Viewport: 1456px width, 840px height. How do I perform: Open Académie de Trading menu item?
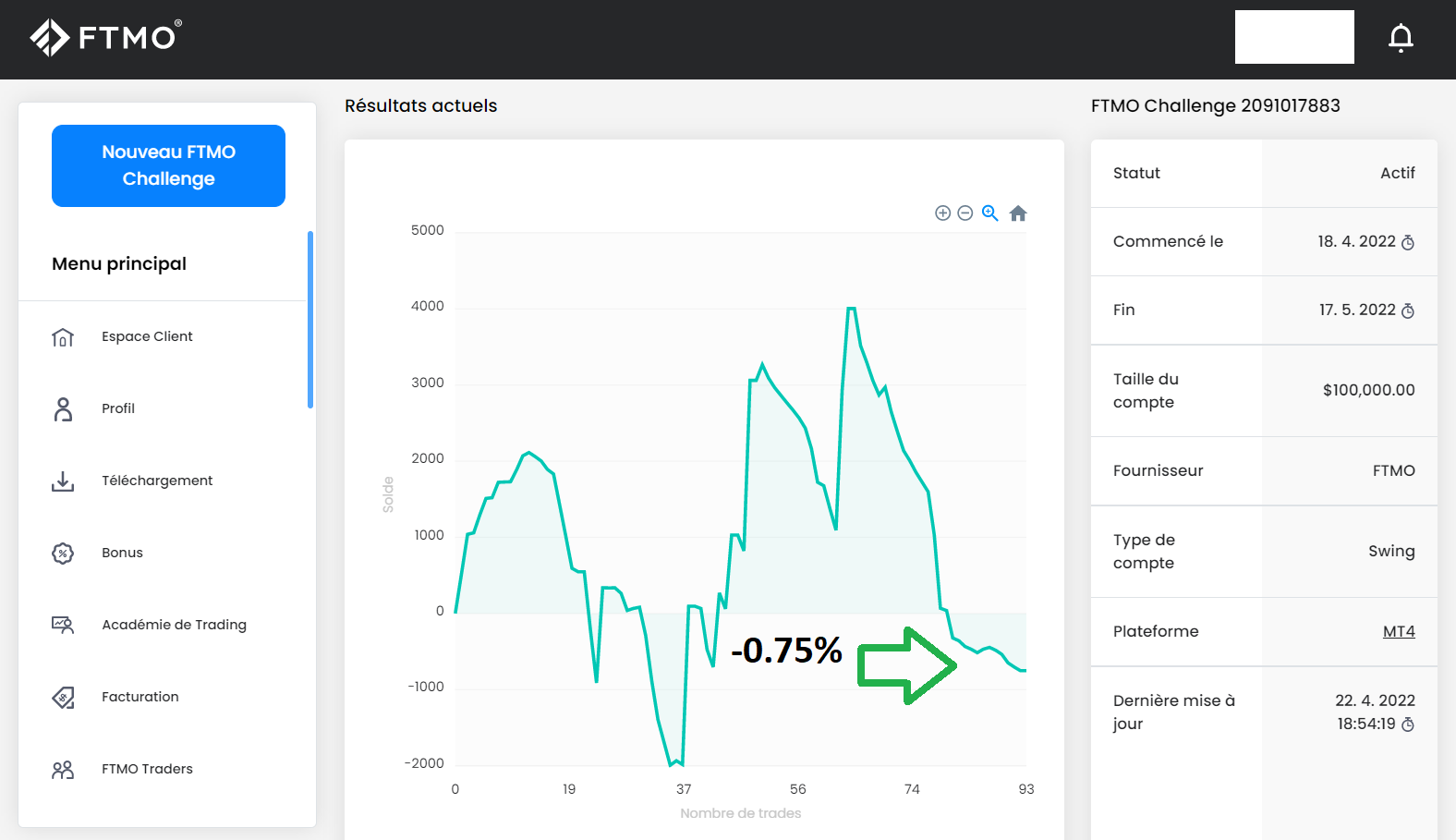tap(174, 625)
